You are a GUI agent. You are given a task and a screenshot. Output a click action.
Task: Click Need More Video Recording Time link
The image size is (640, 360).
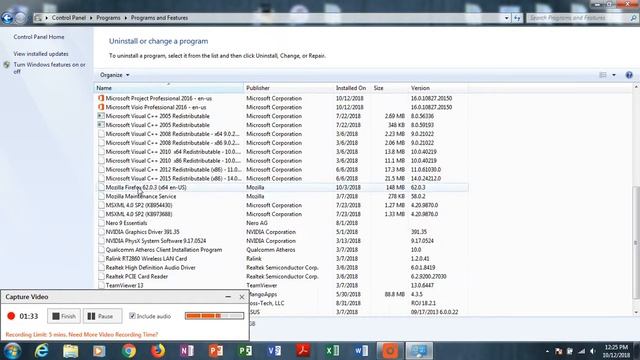click(113, 335)
